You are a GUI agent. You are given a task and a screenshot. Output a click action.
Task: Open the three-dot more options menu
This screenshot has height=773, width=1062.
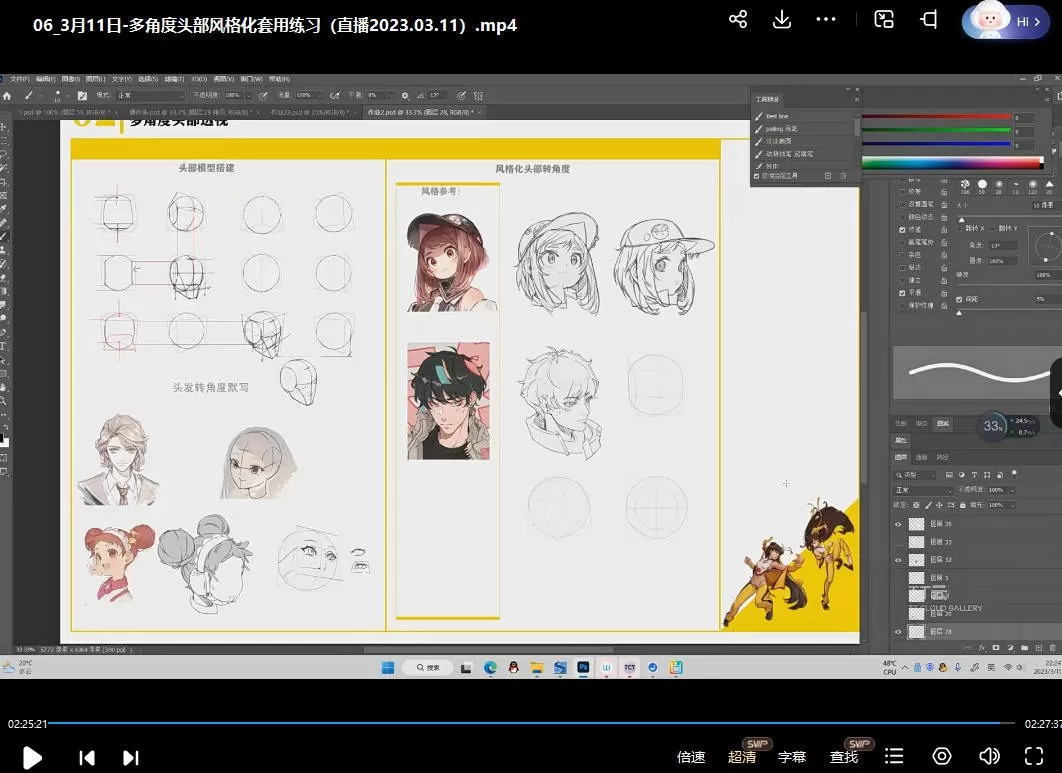[x=825, y=19]
